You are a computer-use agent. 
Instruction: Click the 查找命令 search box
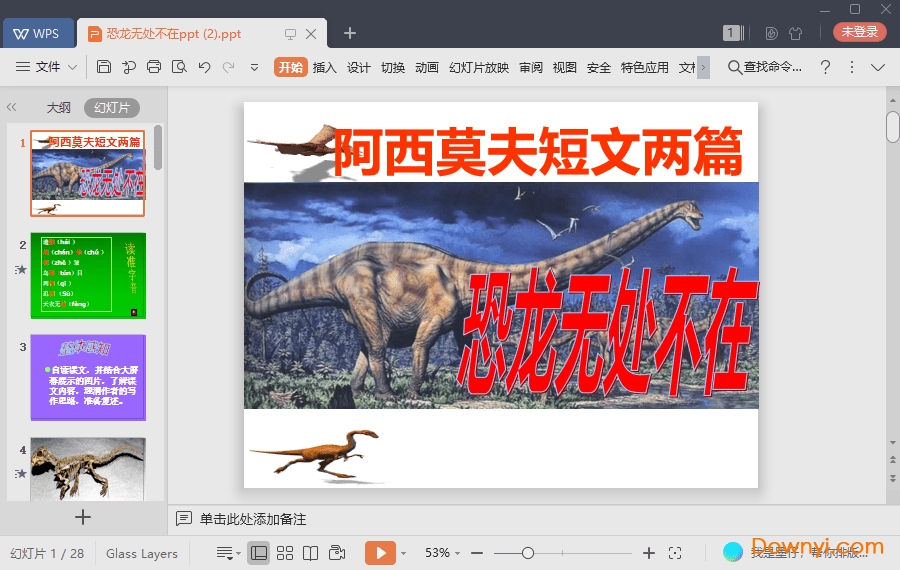765,67
